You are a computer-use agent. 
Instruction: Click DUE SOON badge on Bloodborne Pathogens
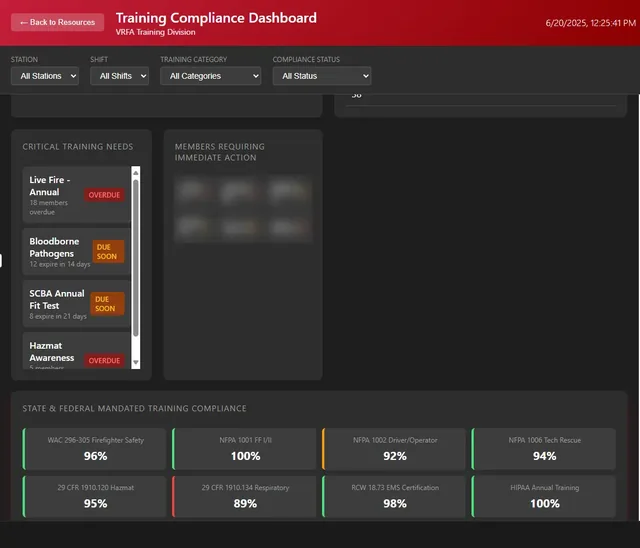108,252
